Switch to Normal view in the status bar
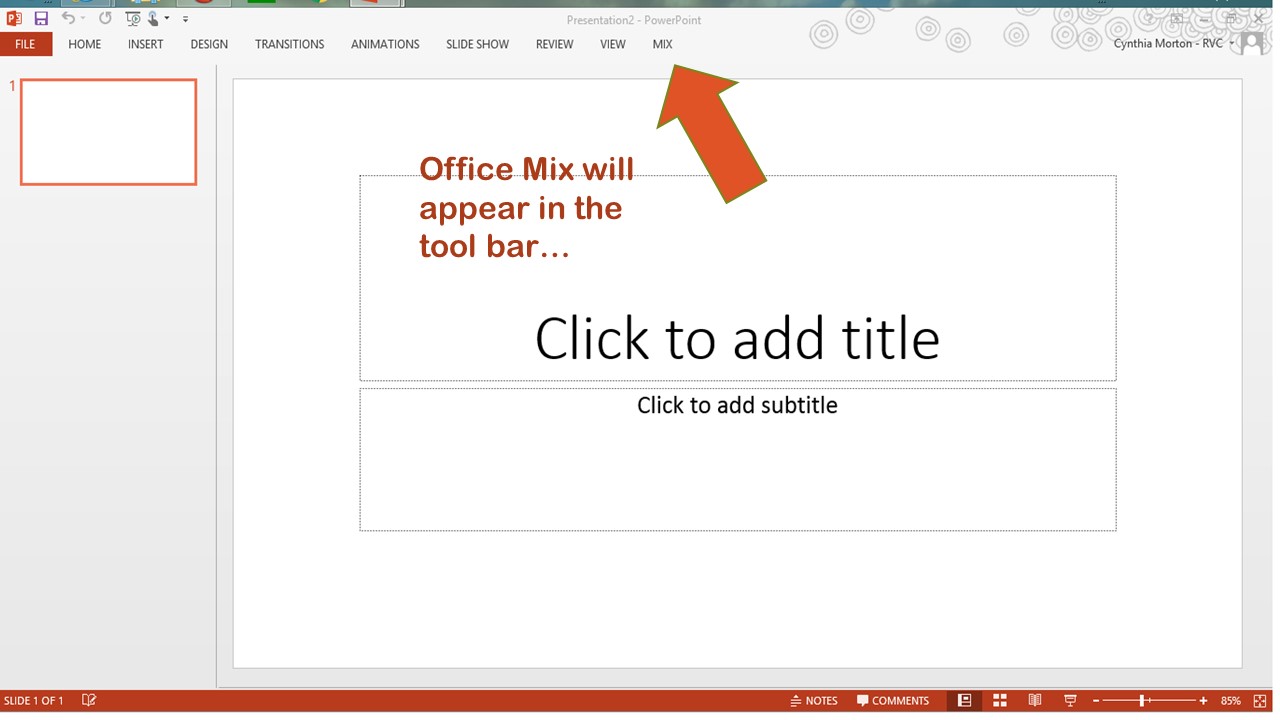 pos(965,700)
